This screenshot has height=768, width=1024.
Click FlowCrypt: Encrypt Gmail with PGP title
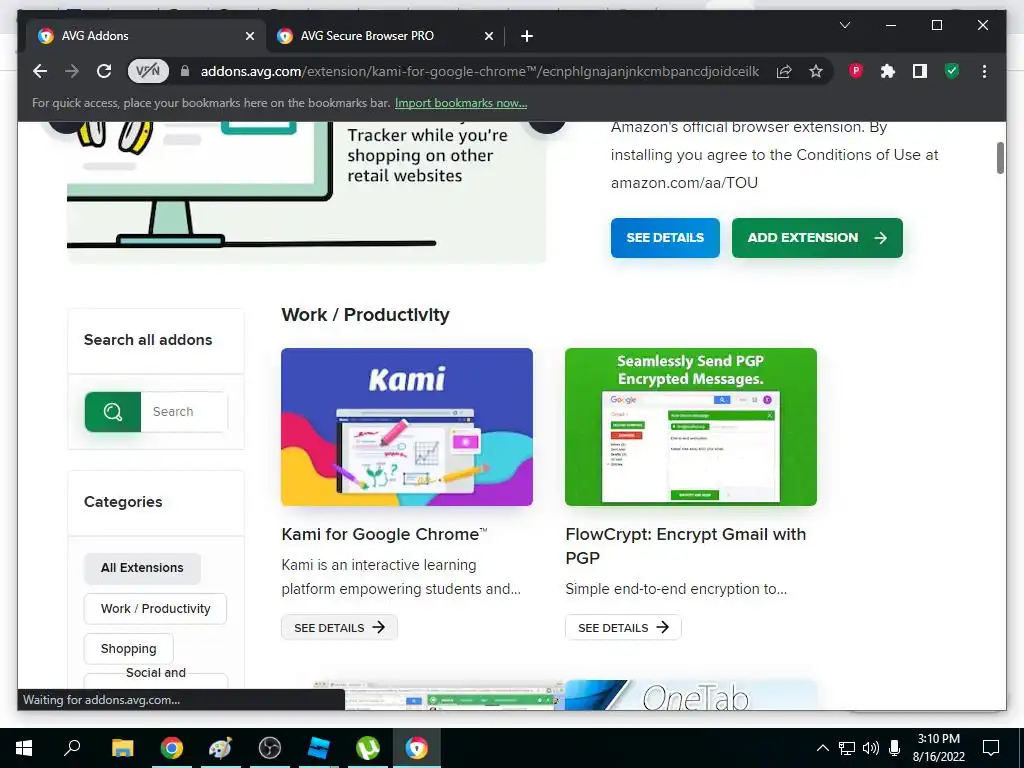(686, 546)
